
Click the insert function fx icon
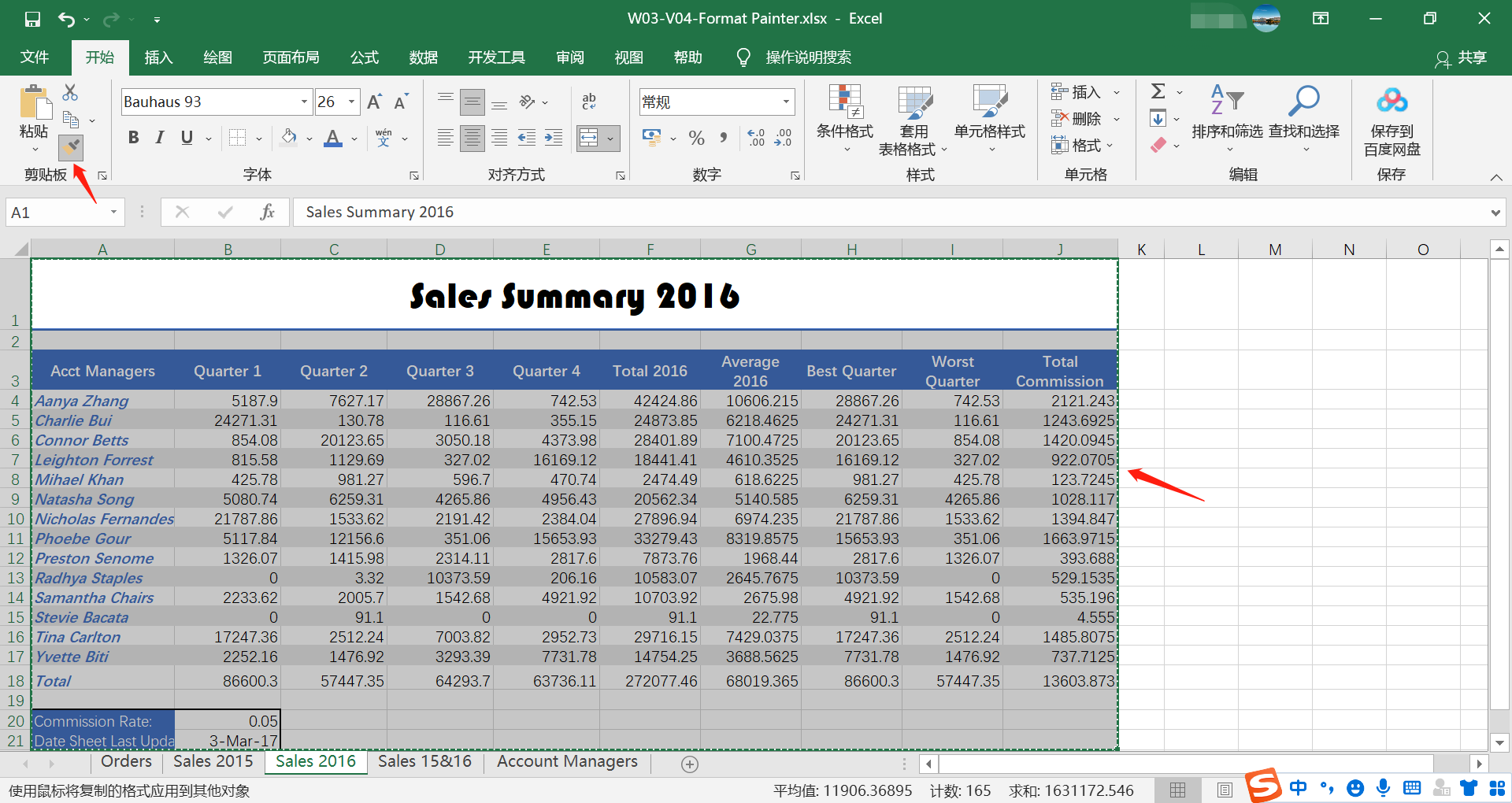[268, 212]
